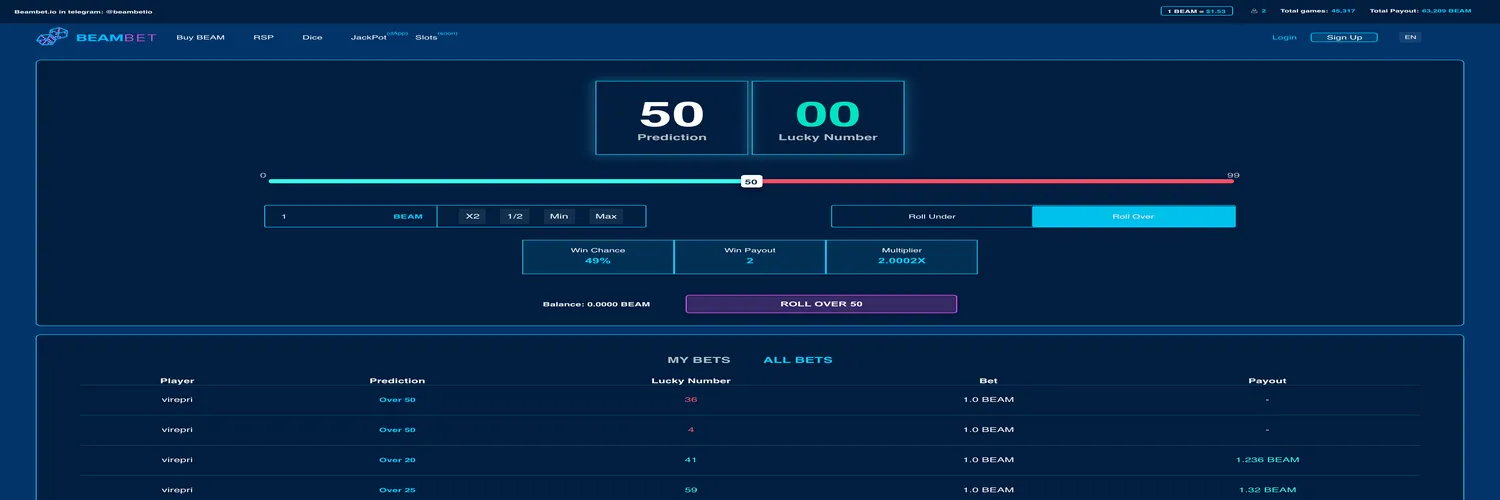Click the Payout column header

click(x=1267, y=381)
